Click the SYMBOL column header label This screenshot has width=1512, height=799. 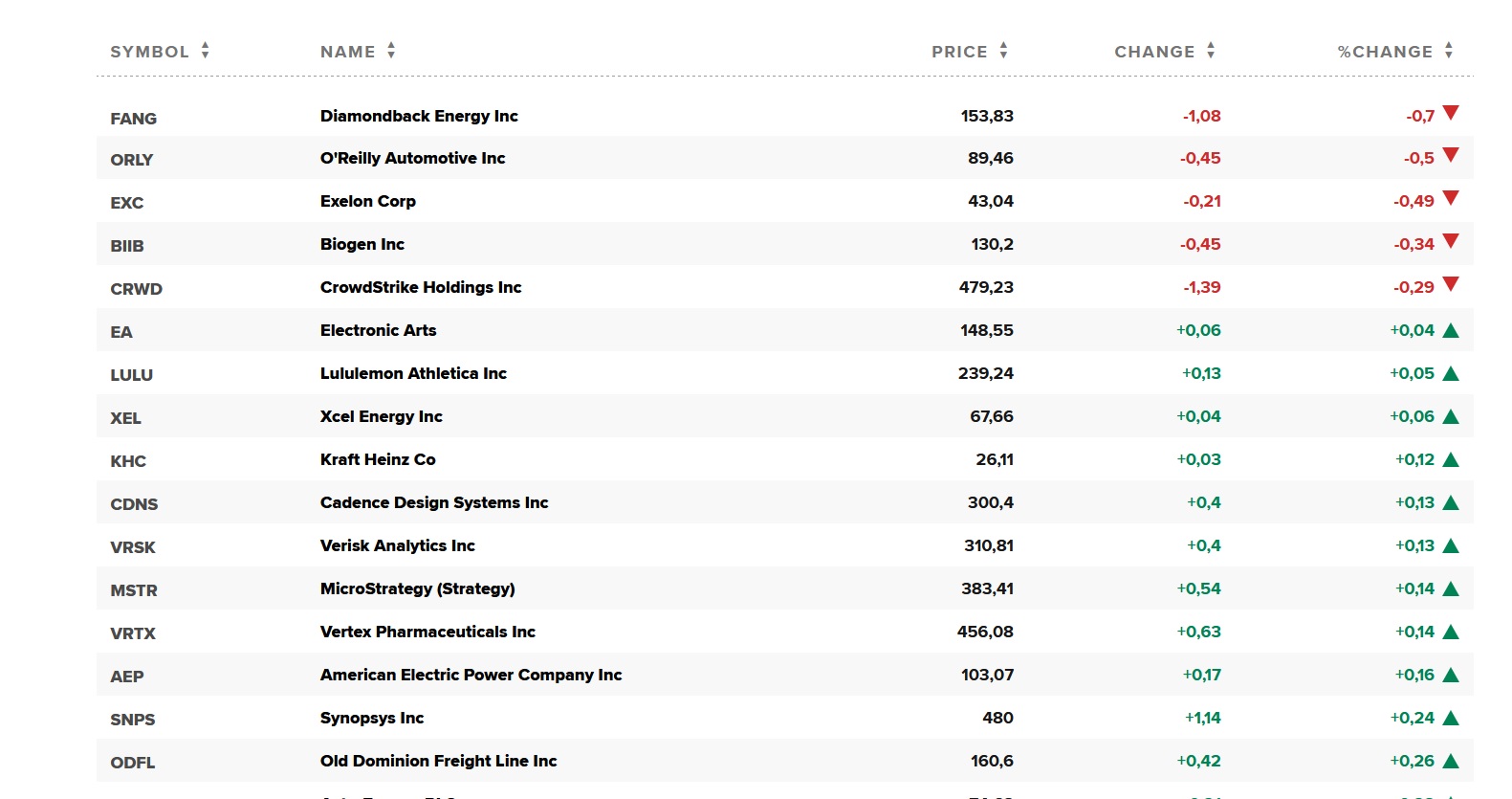tap(150, 52)
